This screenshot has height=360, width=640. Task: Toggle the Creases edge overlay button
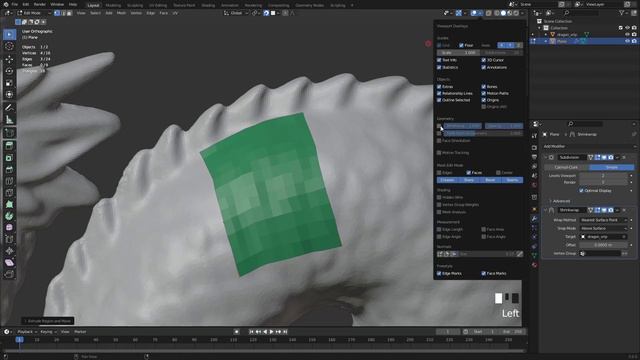pyautogui.click(x=447, y=180)
